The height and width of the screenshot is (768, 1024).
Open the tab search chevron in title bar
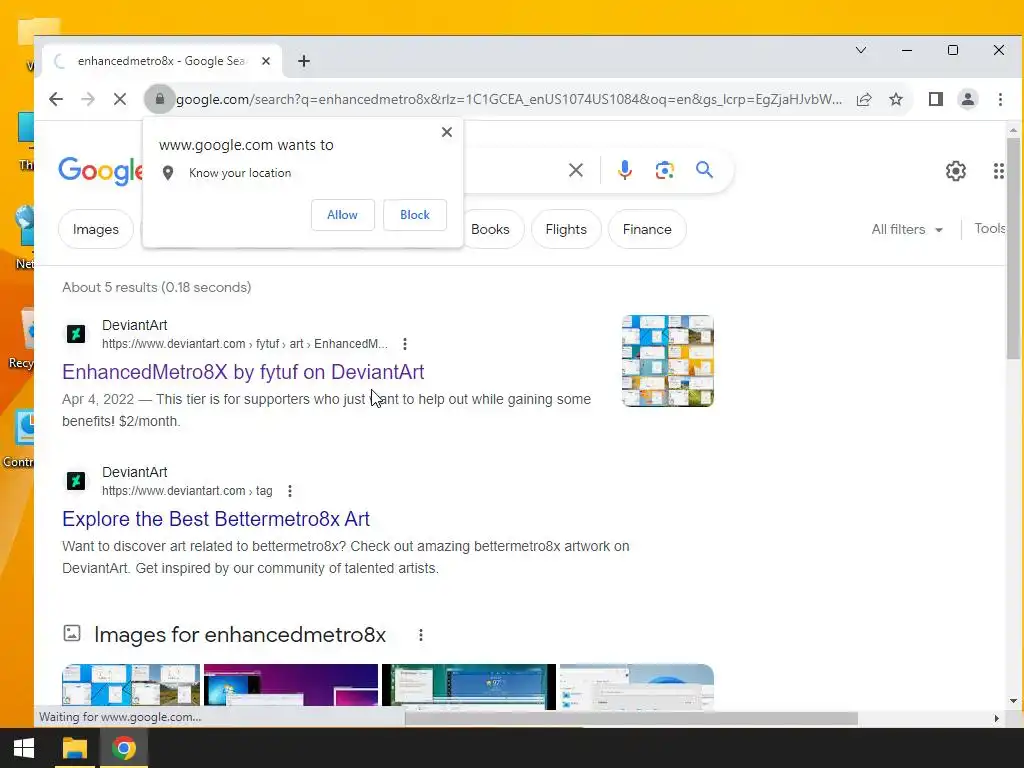861,50
